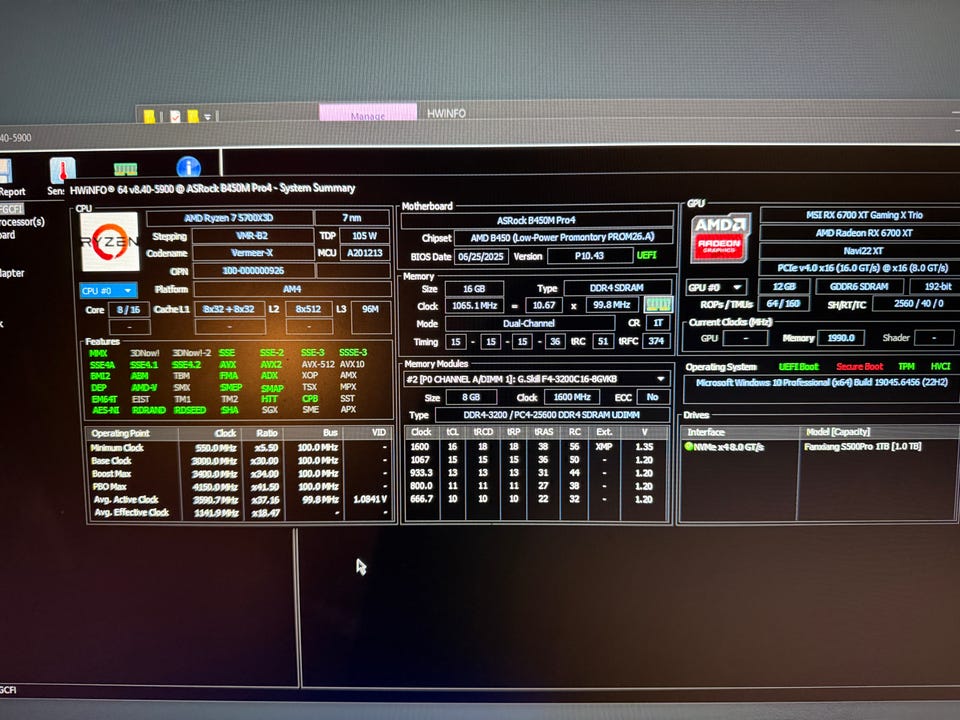Click the Ratio column header

coord(264,433)
